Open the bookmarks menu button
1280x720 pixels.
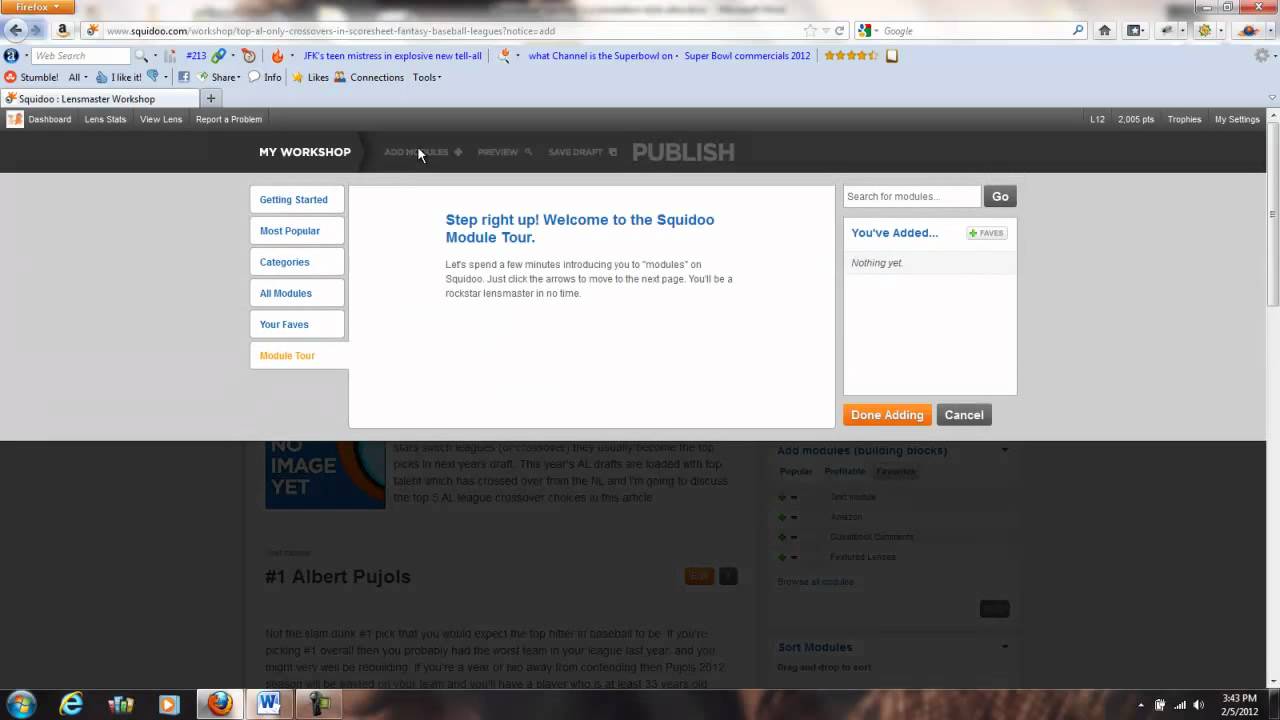[x=1136, y=31]
